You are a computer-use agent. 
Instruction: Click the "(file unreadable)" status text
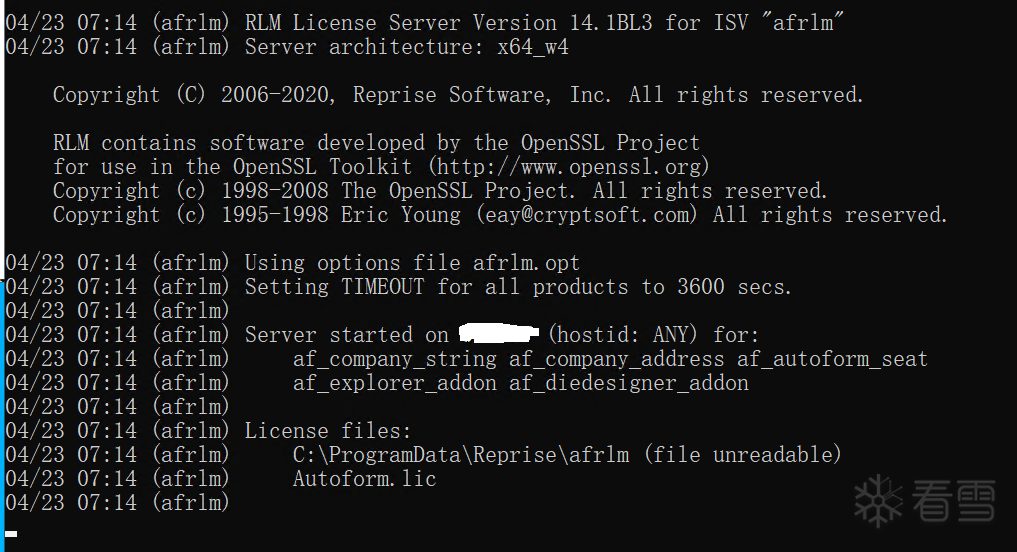(x=742, y=455)
